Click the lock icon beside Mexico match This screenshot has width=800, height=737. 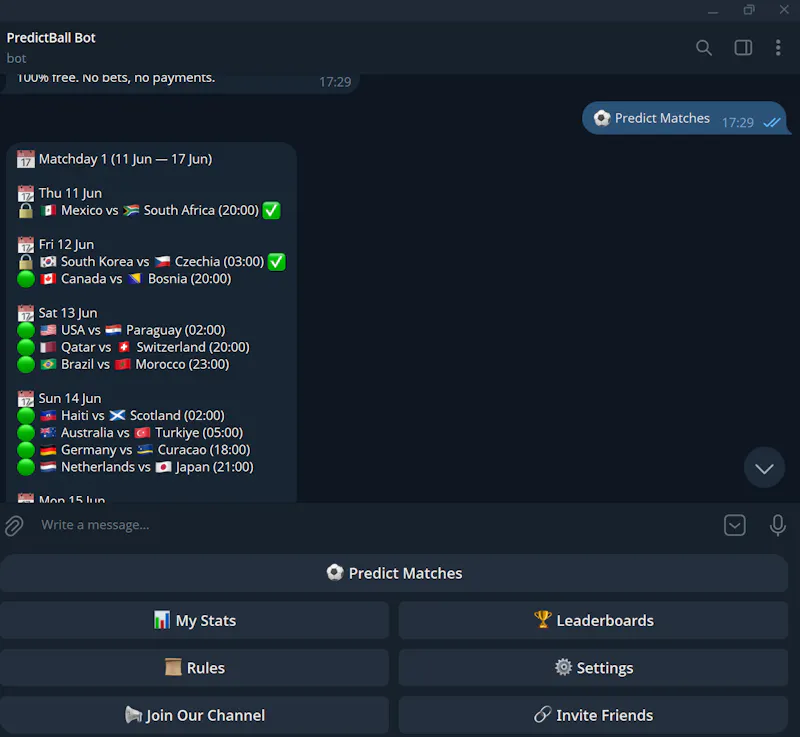tap(26, 211)
